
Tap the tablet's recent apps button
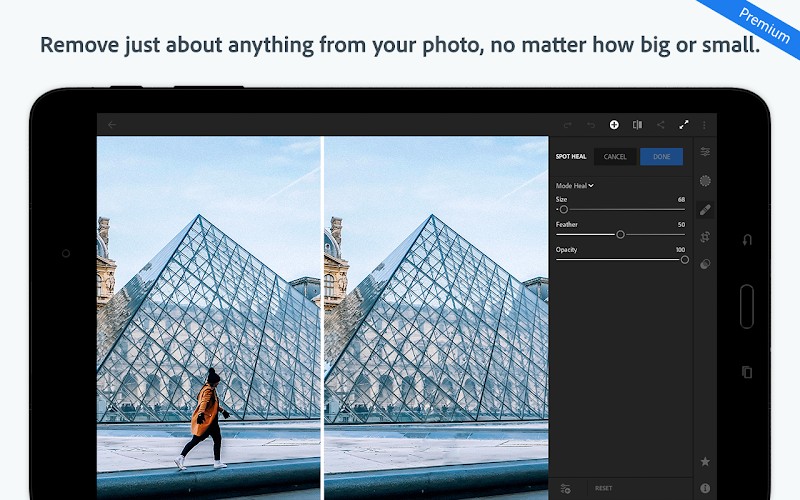point(747,372)
